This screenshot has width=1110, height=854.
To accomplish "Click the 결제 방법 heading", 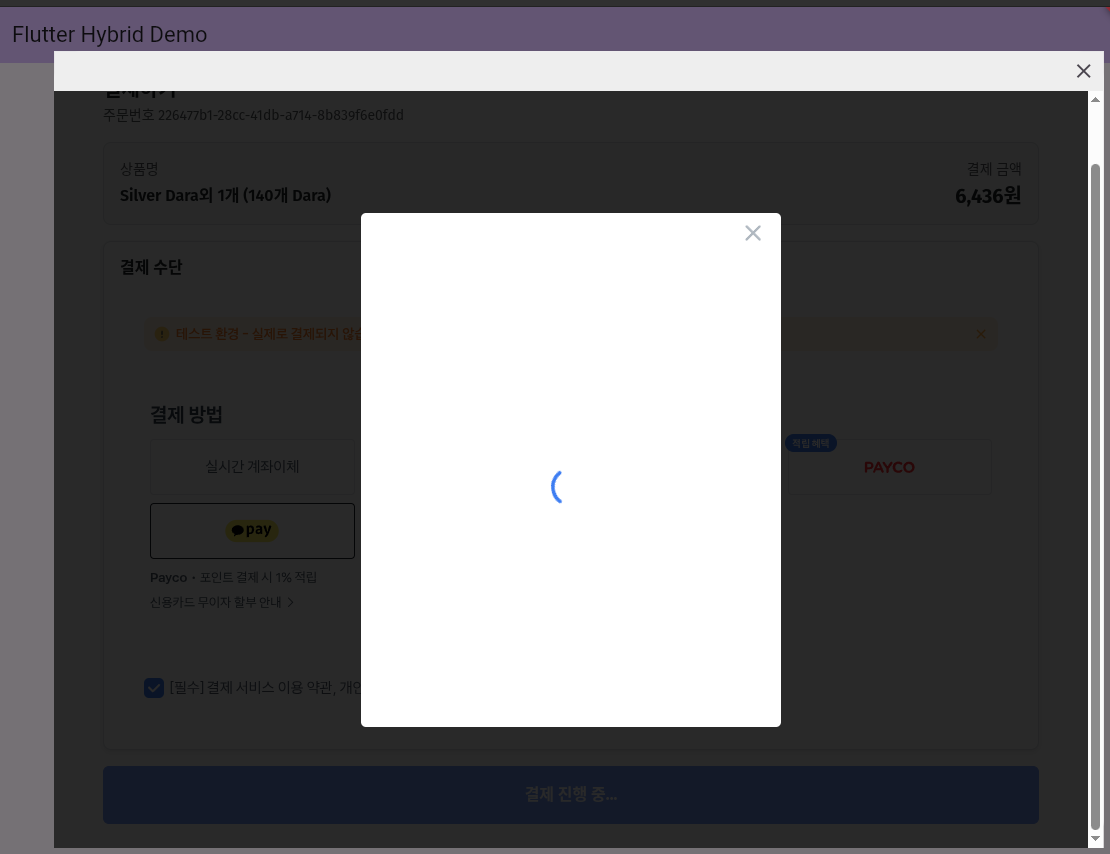I will click(186, 415).
